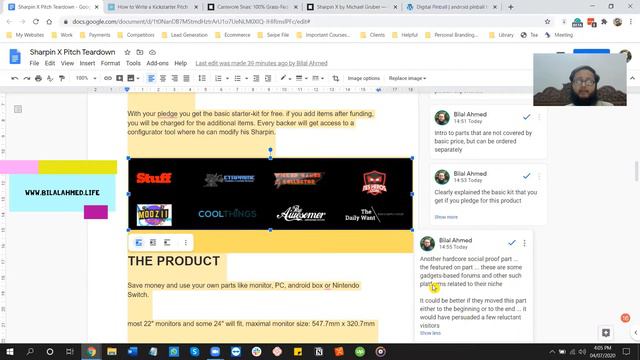The width and height of the screenshot is (640, 360).
Task: Select the Wrap text image option
Action: [153, 242]
